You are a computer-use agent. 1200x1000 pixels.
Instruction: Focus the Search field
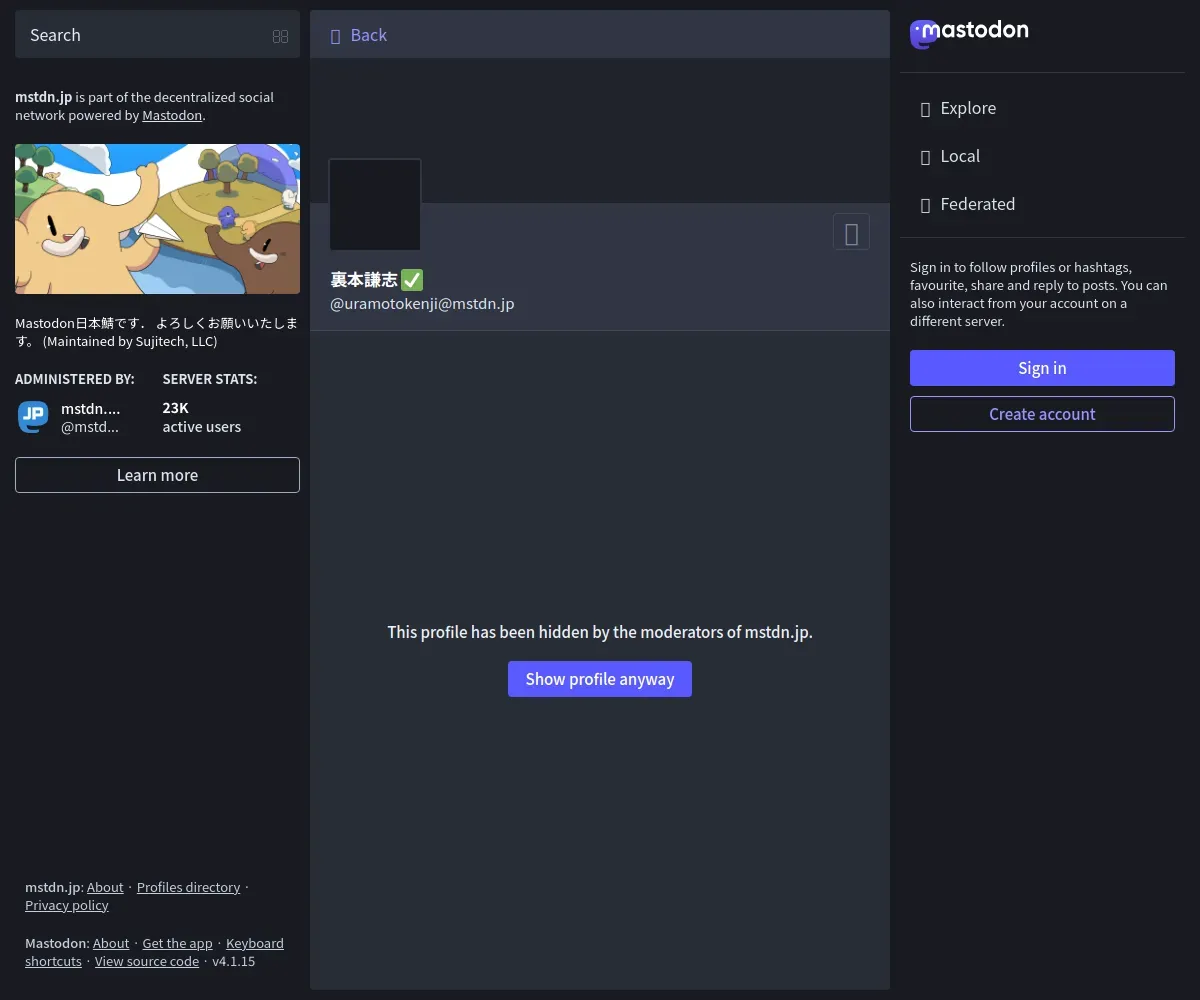[157, 35]
